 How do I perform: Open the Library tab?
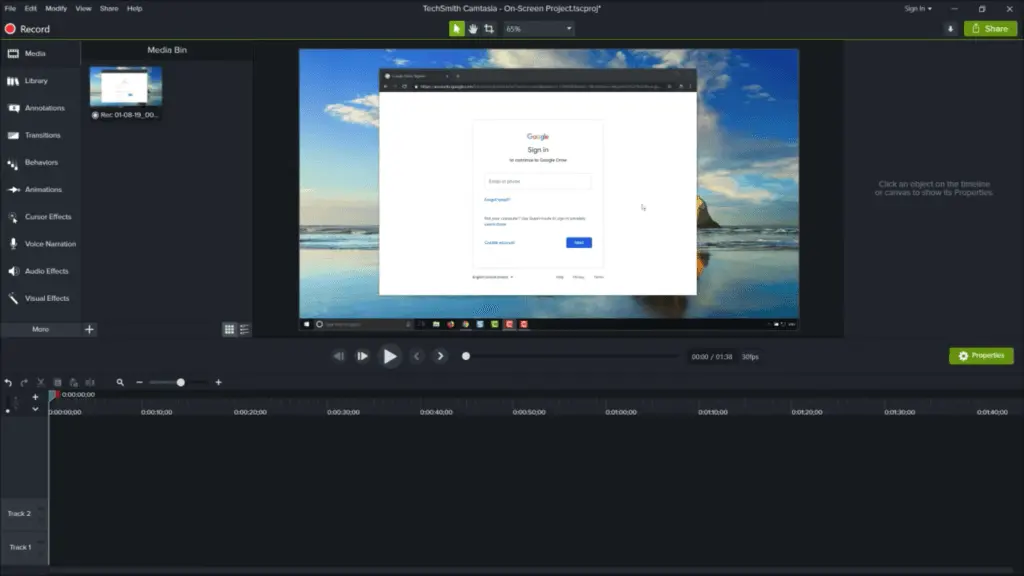[x=40, y=81]
